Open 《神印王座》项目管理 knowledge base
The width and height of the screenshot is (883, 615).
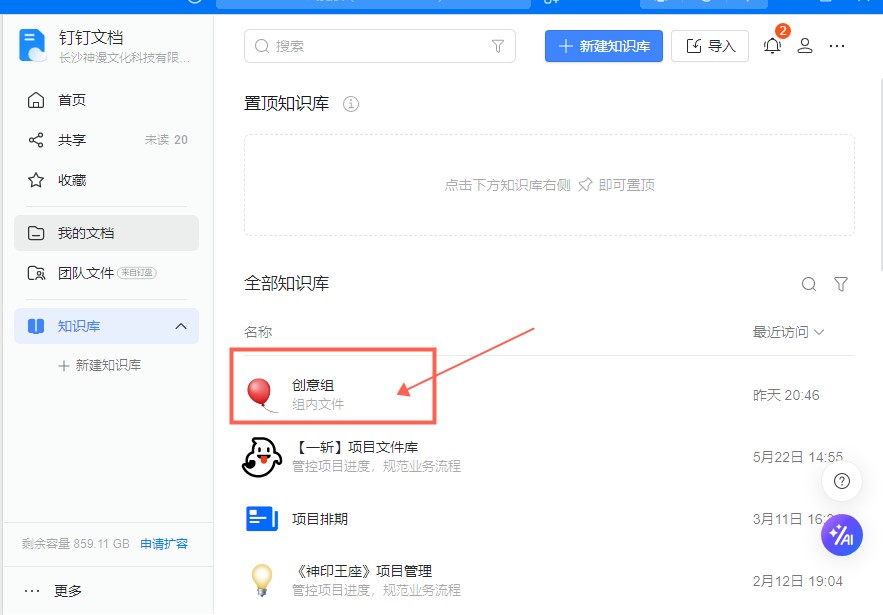click(x=548, y=581)
